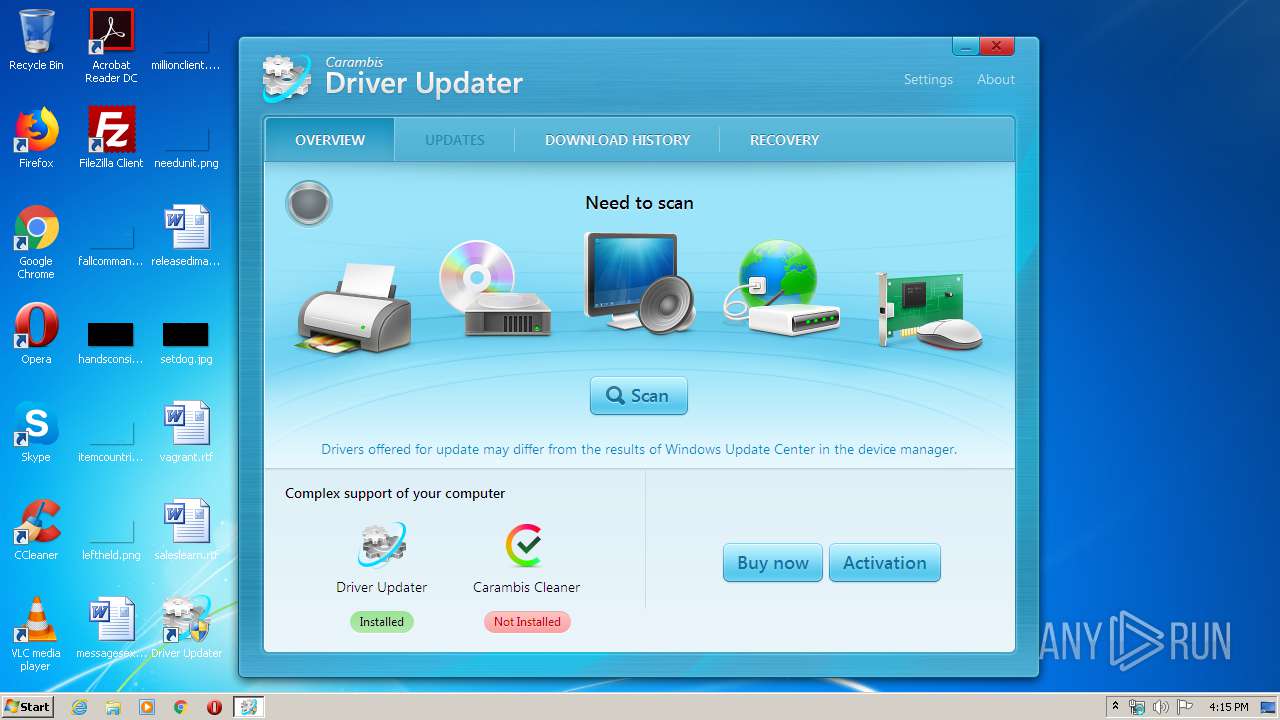Open Settings in Driver Updater
Image resolution: width=1280 pixels, height=720 pixels.
coord(928,79)
